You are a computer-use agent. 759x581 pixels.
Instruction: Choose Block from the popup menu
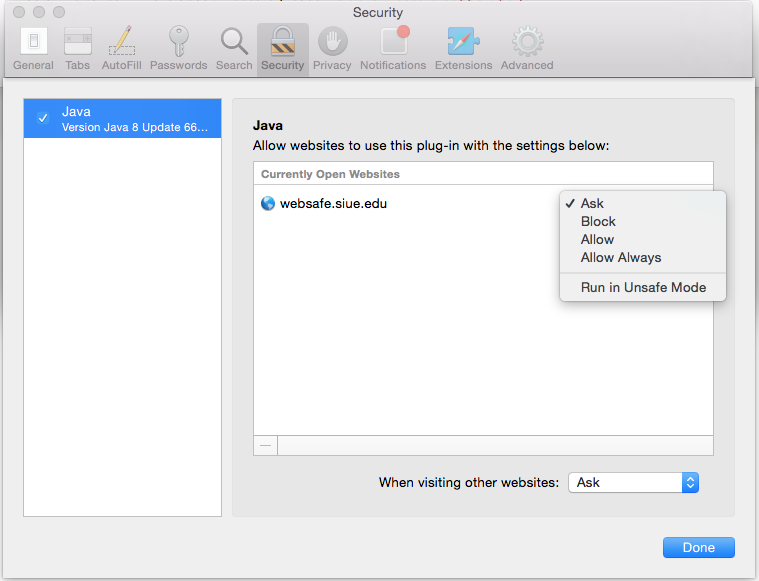point(598,221)
